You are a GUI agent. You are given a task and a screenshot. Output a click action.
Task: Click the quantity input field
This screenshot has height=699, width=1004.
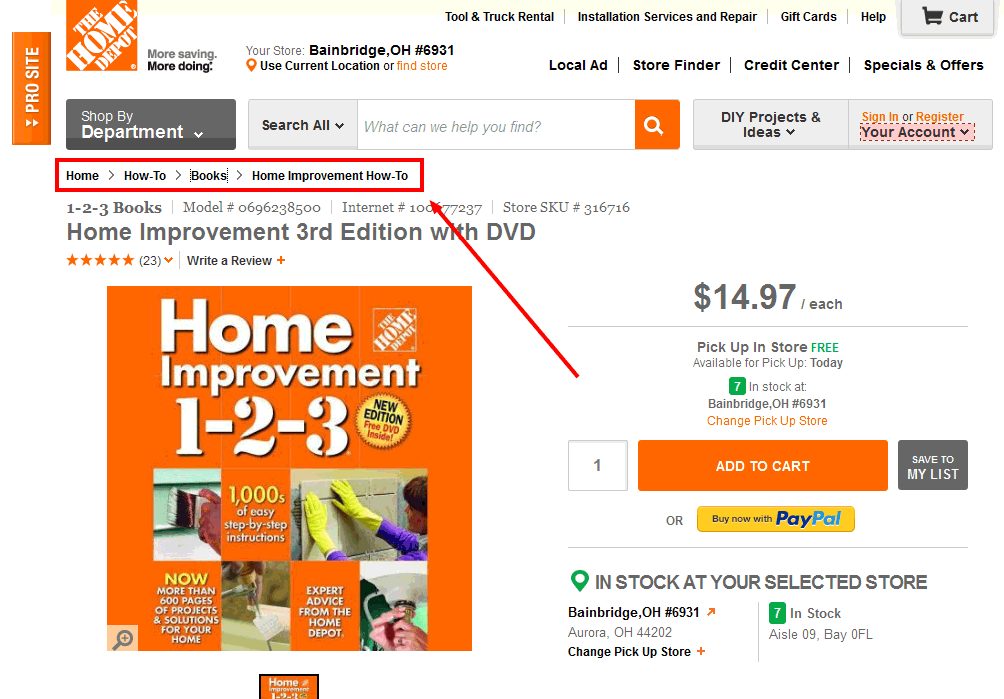click(597, 465)
